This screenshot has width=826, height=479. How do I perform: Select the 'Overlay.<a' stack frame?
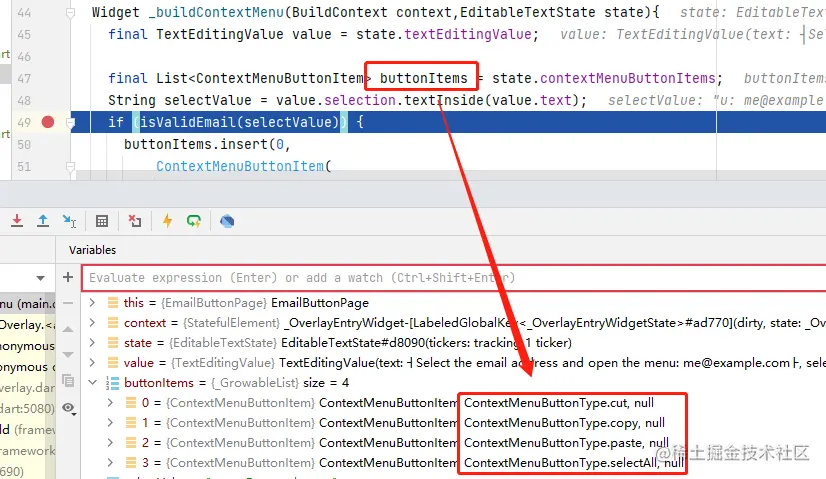pos(27,325)
